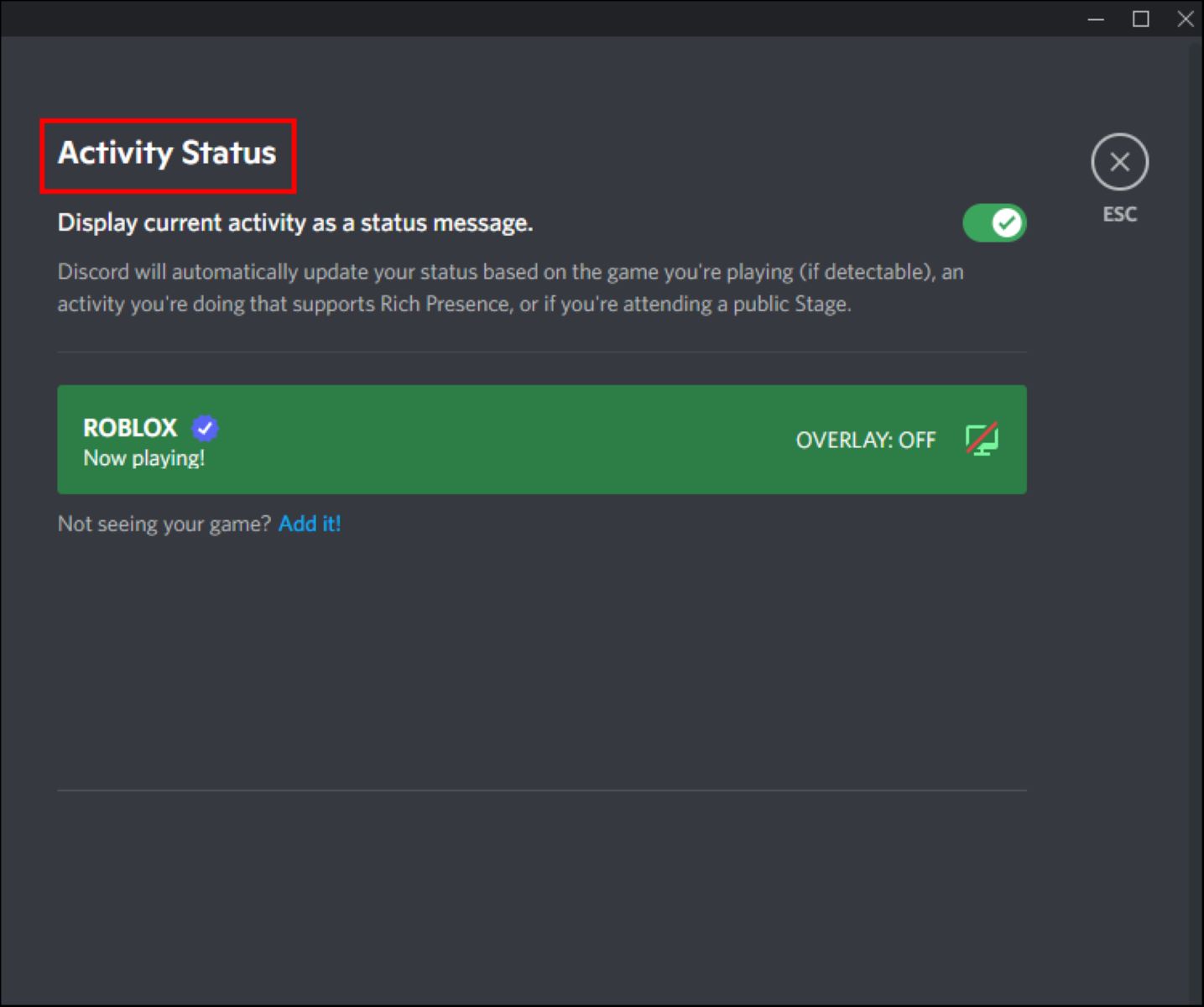Select the X inside the ESC circle
Viewport: 1204px width, 1007px height.
click(x=1119, y=161)
